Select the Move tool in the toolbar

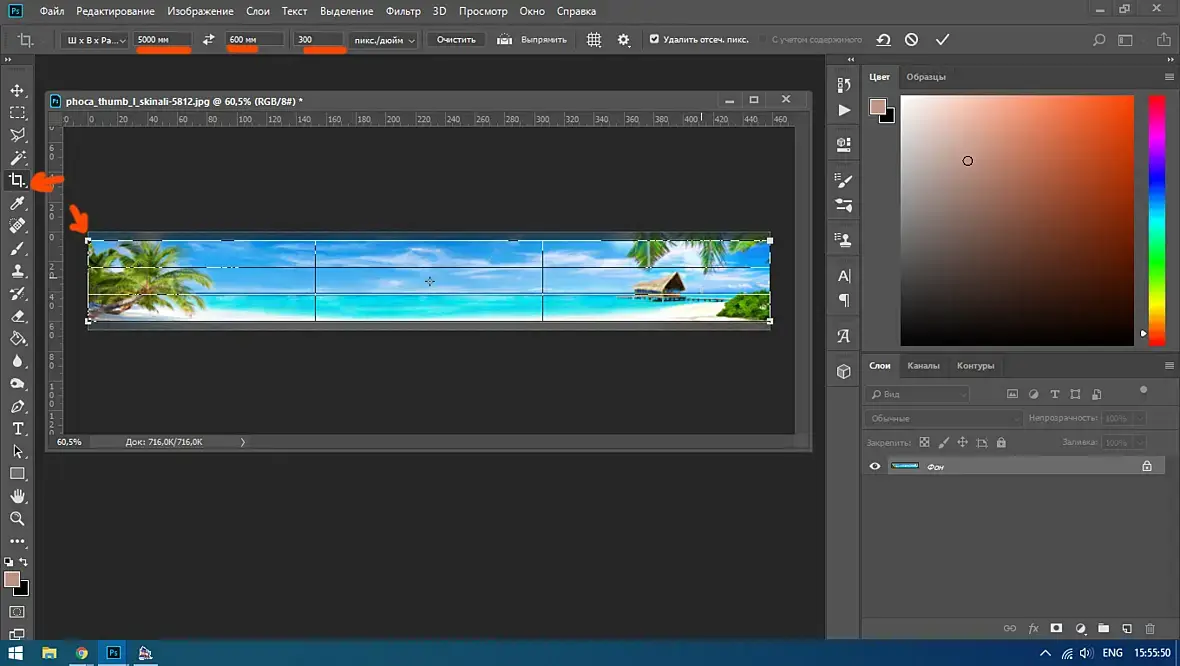17,91
